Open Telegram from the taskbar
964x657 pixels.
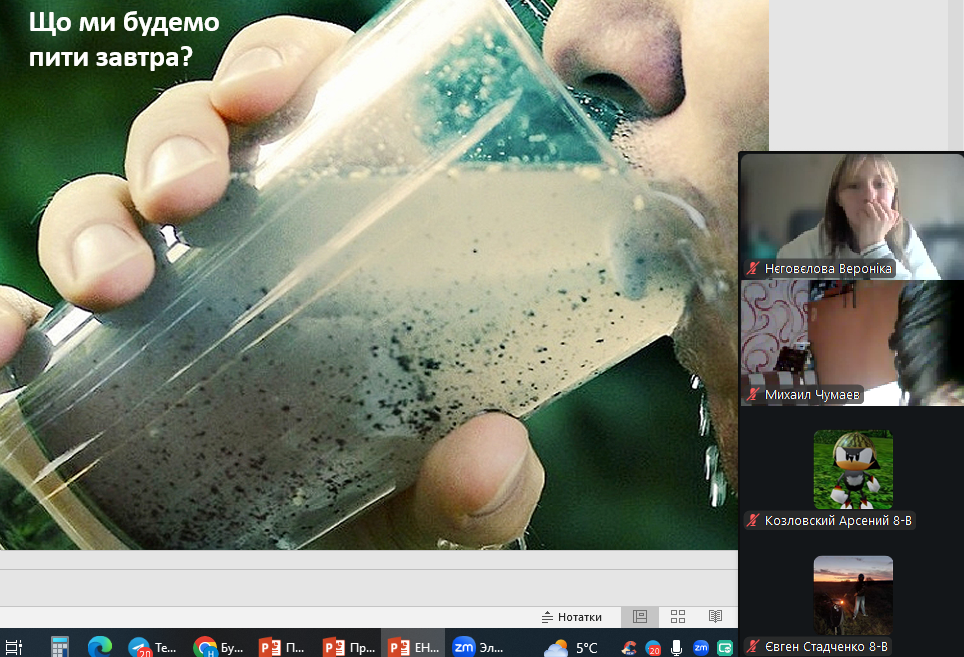coord(151,647)
